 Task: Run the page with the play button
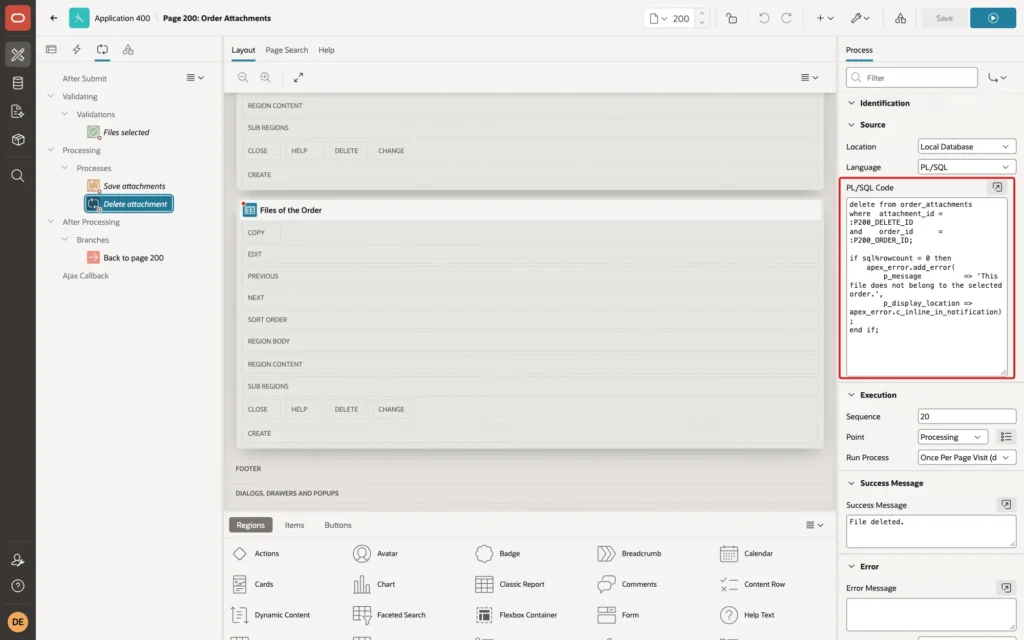tap(993, 18)
